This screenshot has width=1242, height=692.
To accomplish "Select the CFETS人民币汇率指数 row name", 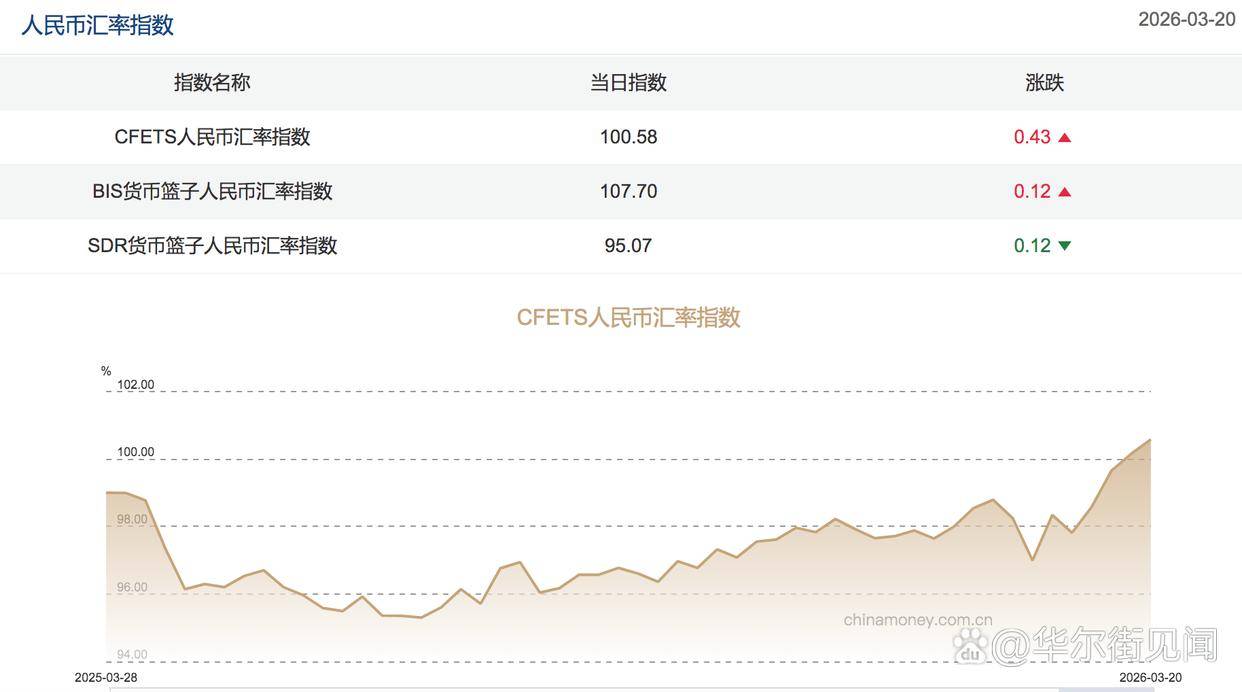I will (212, 137).
